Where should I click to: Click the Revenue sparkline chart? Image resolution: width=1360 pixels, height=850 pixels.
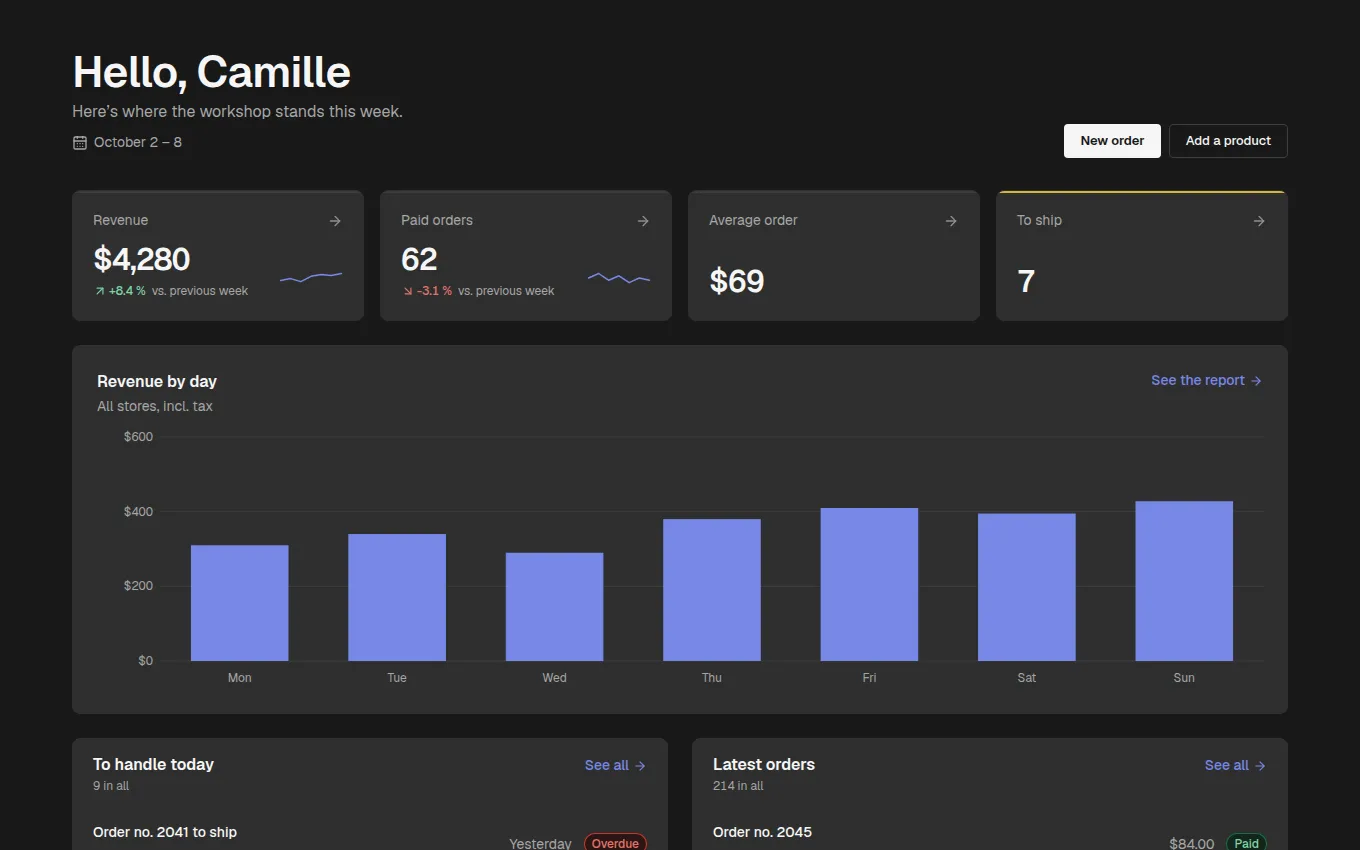point(311,277)
